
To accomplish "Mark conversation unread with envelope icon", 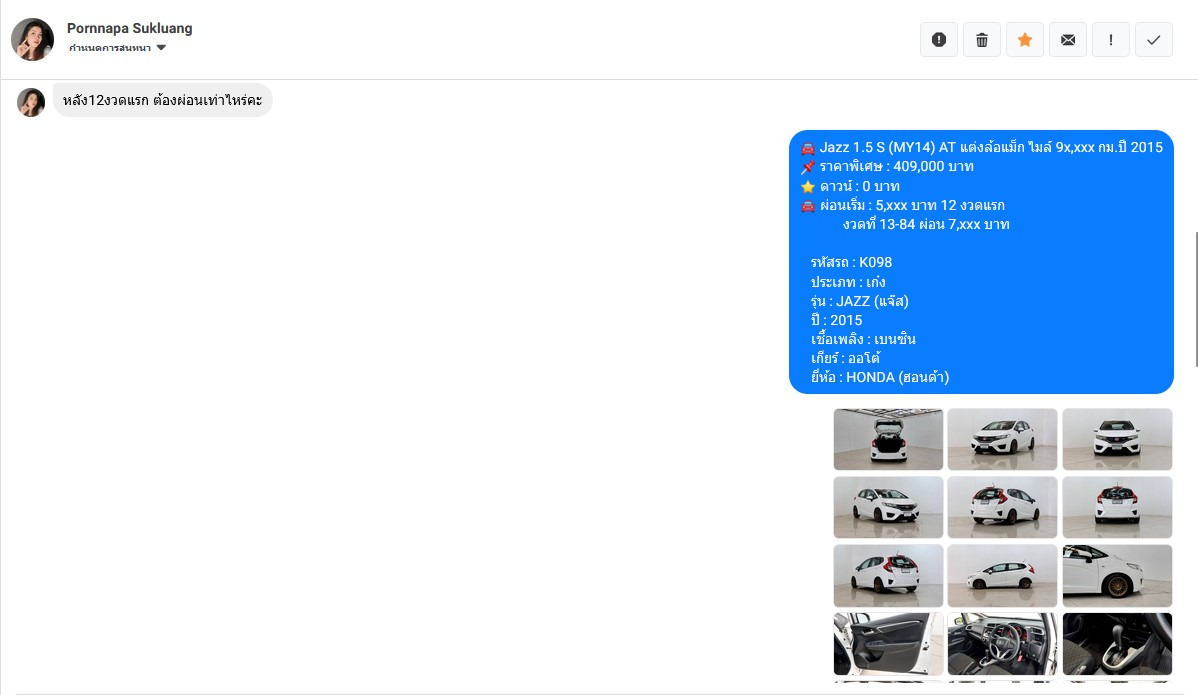I will [1068, 40].
